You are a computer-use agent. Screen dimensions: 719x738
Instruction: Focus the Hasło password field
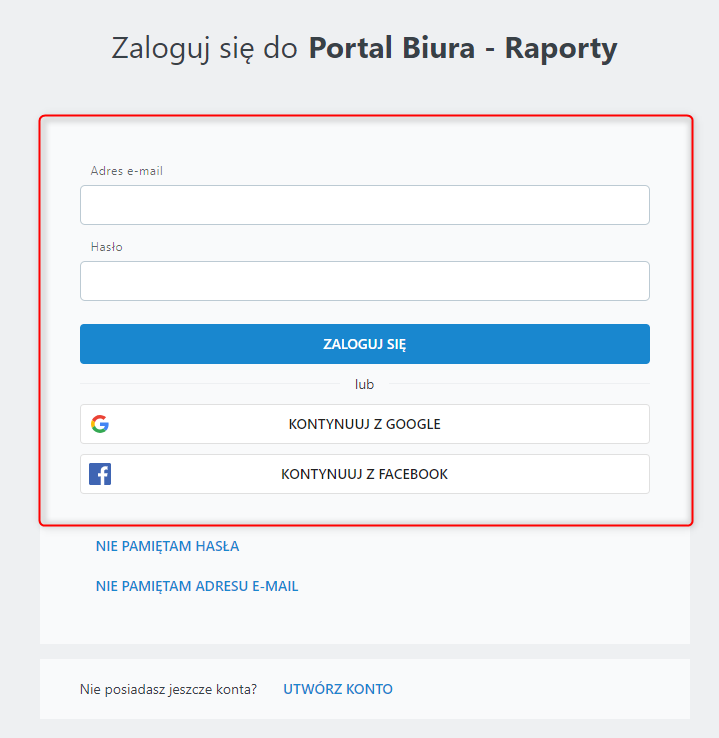[x=364, y=281]
